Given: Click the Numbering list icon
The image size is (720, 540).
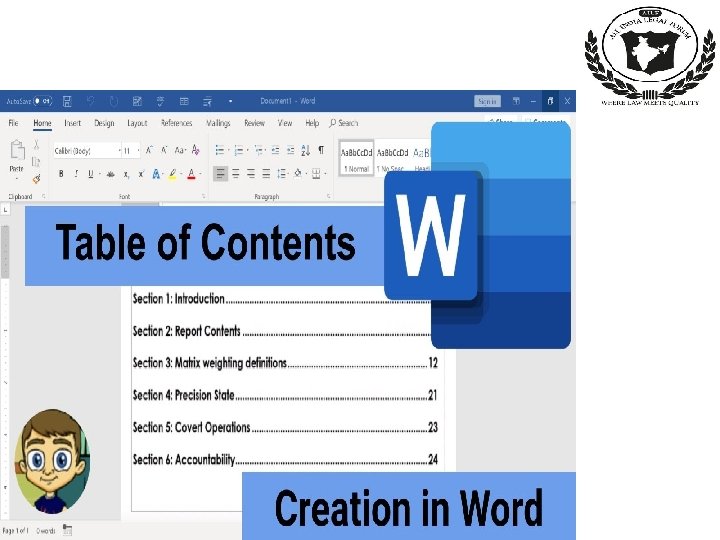Looking at the screenshot, I should pyautogui.click(x=239, y=150).
